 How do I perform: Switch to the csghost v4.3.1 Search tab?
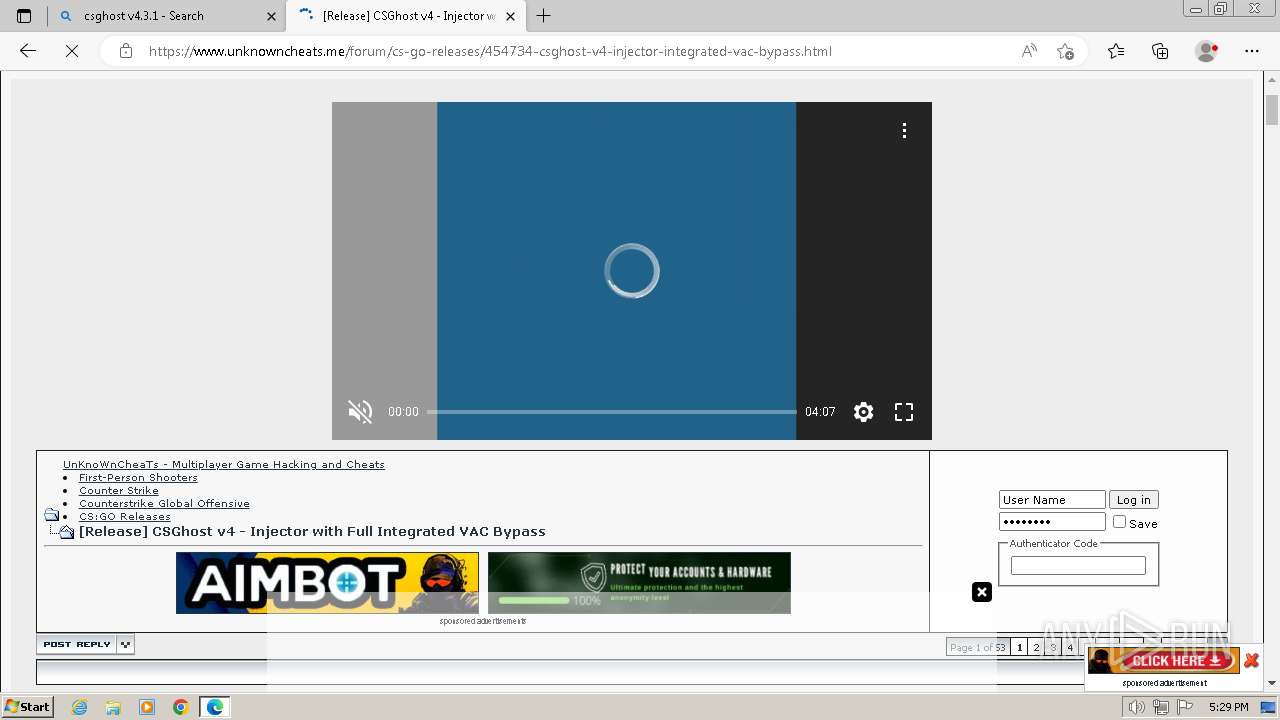[166, 16]
